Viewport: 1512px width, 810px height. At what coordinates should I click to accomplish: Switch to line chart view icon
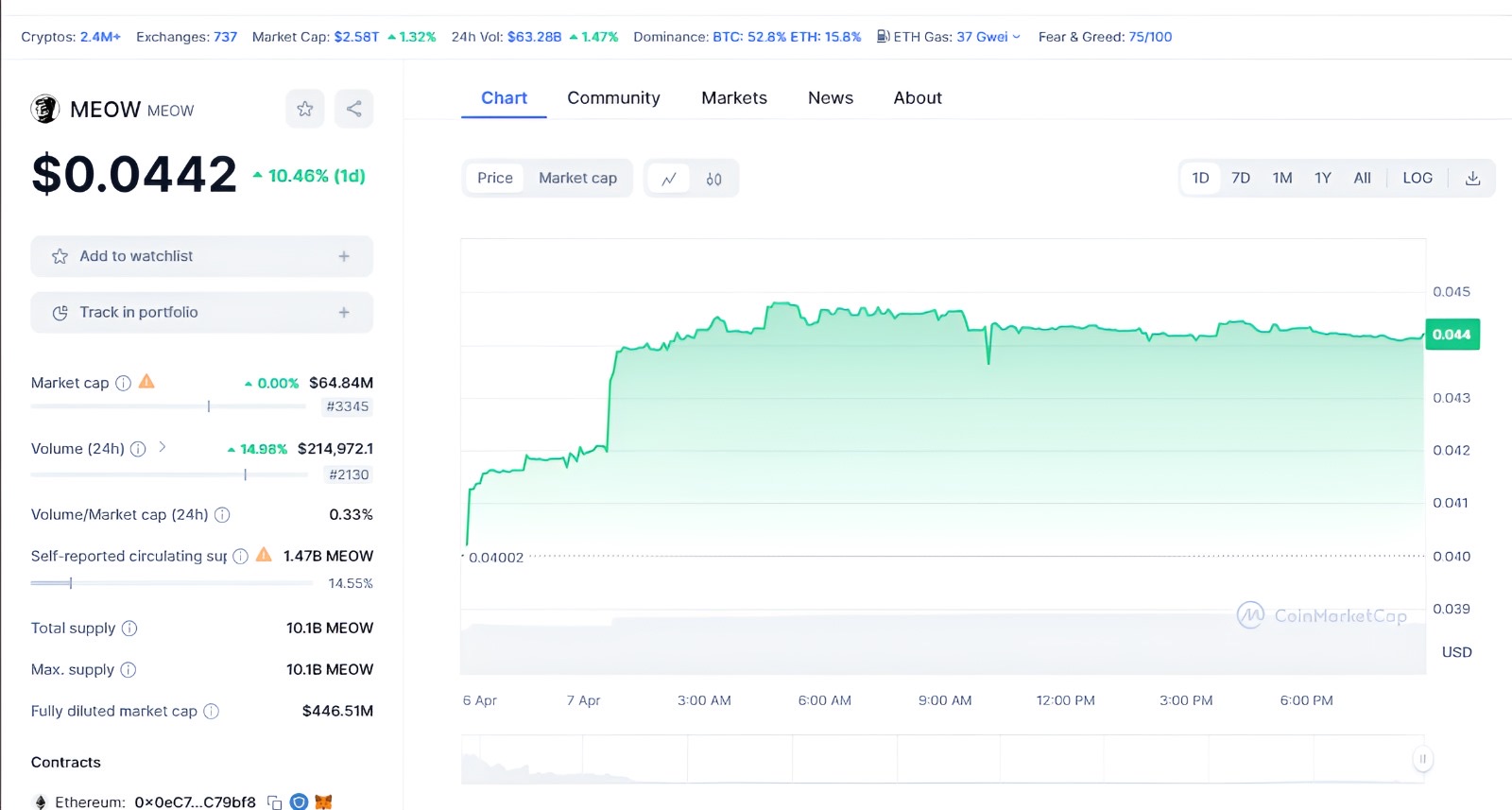[669, 179]
